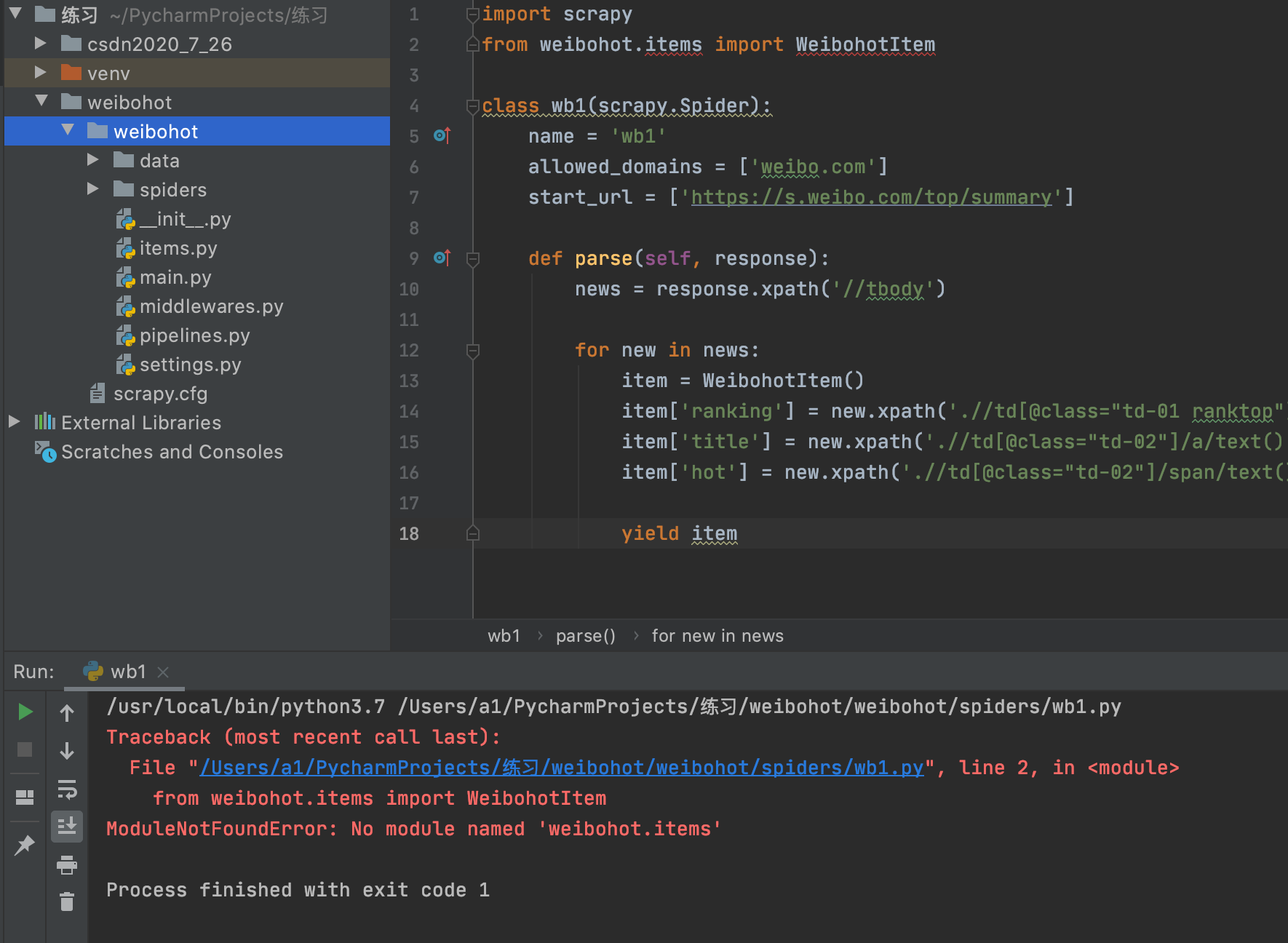
Task: Expand the csdn2020_7_26 folder arrow
Action: point(41,44)
